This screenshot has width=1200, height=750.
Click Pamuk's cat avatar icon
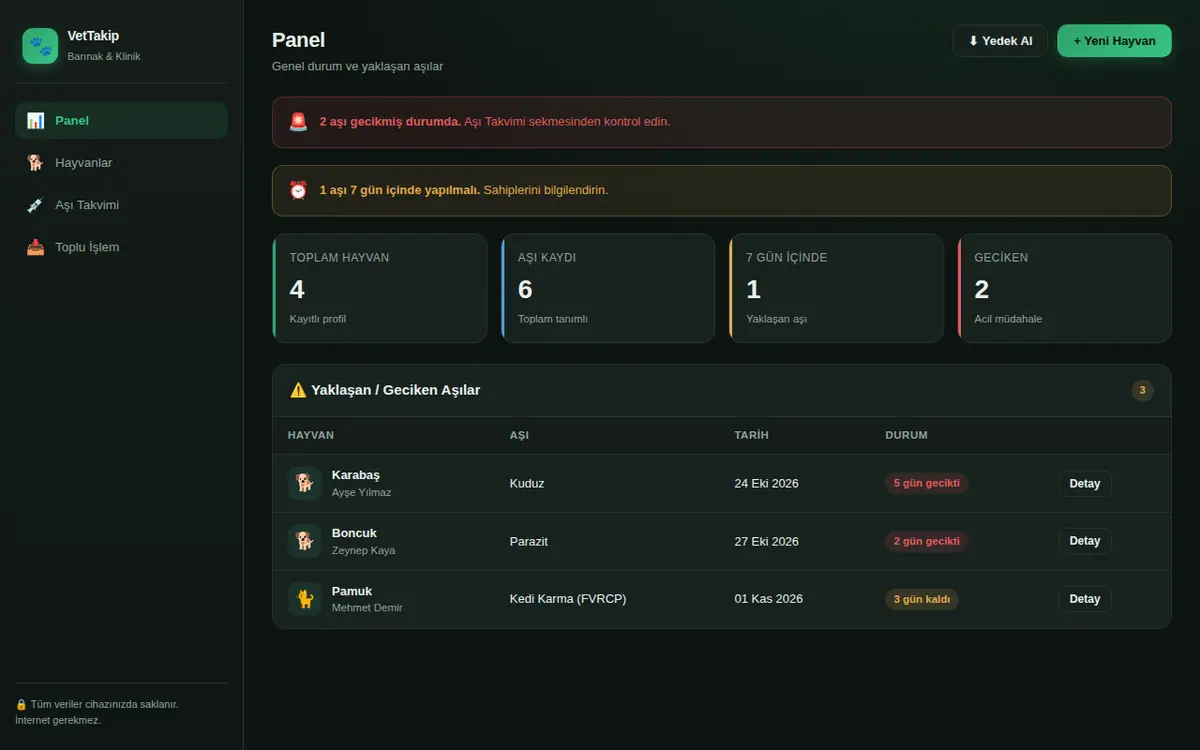305,599
